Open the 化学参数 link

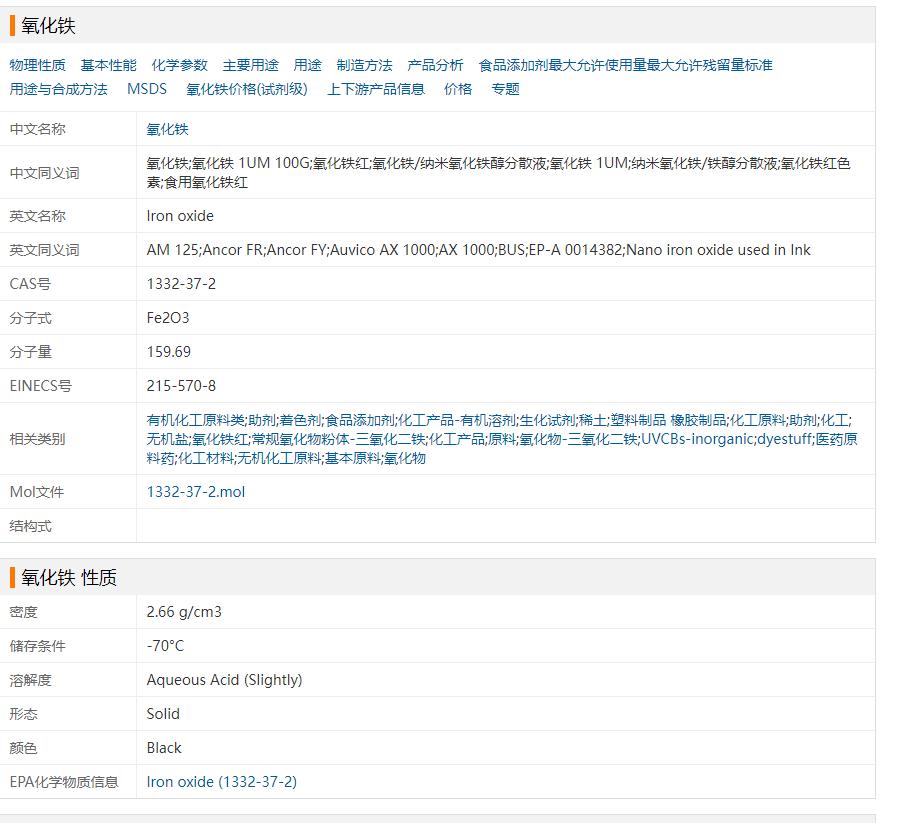tap(180, 65)
